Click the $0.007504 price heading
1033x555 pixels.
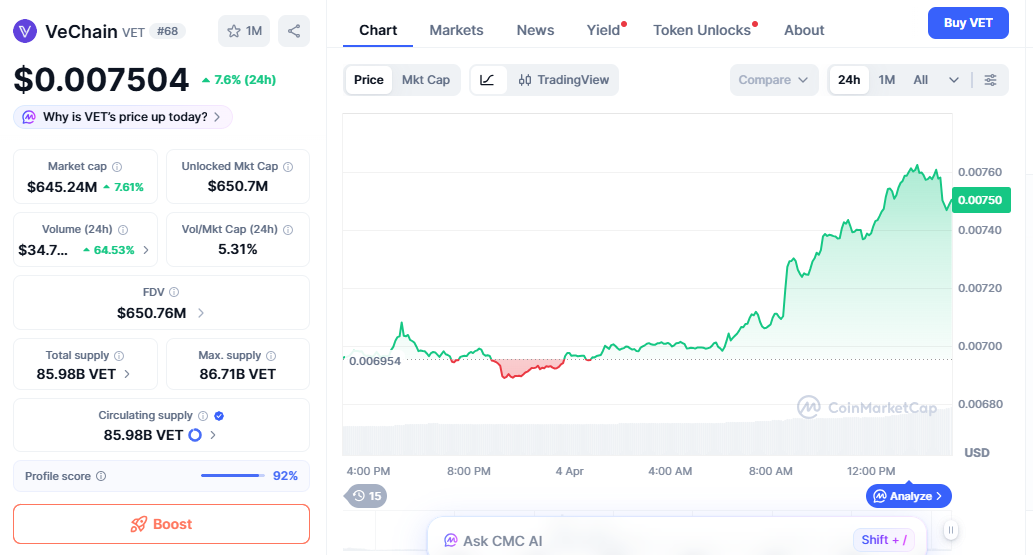pos(101,80)
